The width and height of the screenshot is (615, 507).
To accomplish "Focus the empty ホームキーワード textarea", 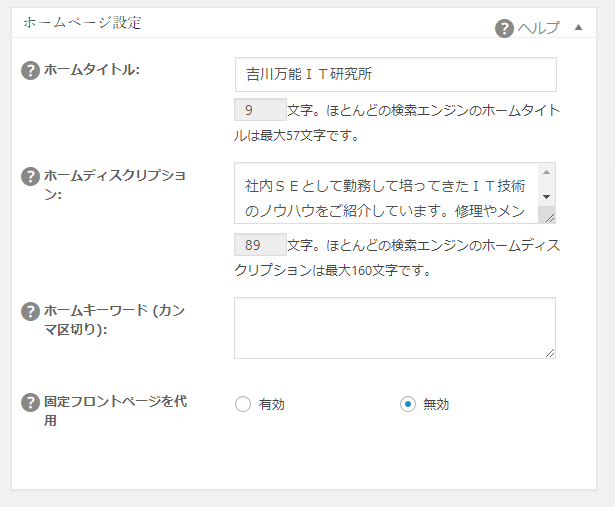I will tap(395, 327).
